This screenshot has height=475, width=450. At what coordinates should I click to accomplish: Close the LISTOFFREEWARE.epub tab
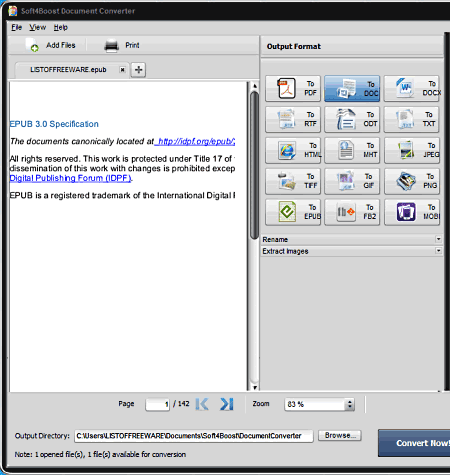point(122,70)
